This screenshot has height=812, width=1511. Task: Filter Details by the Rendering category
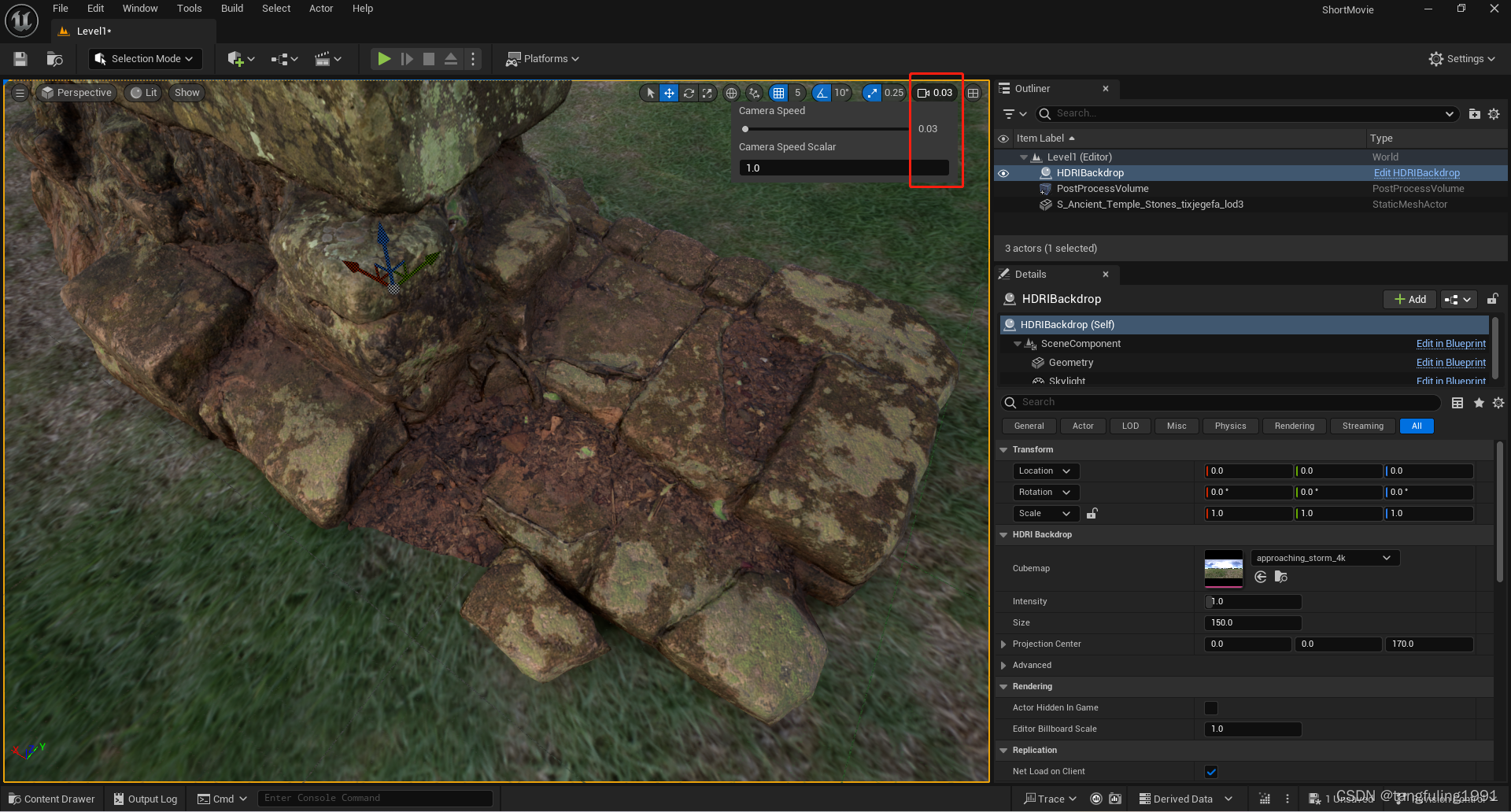1295,426
